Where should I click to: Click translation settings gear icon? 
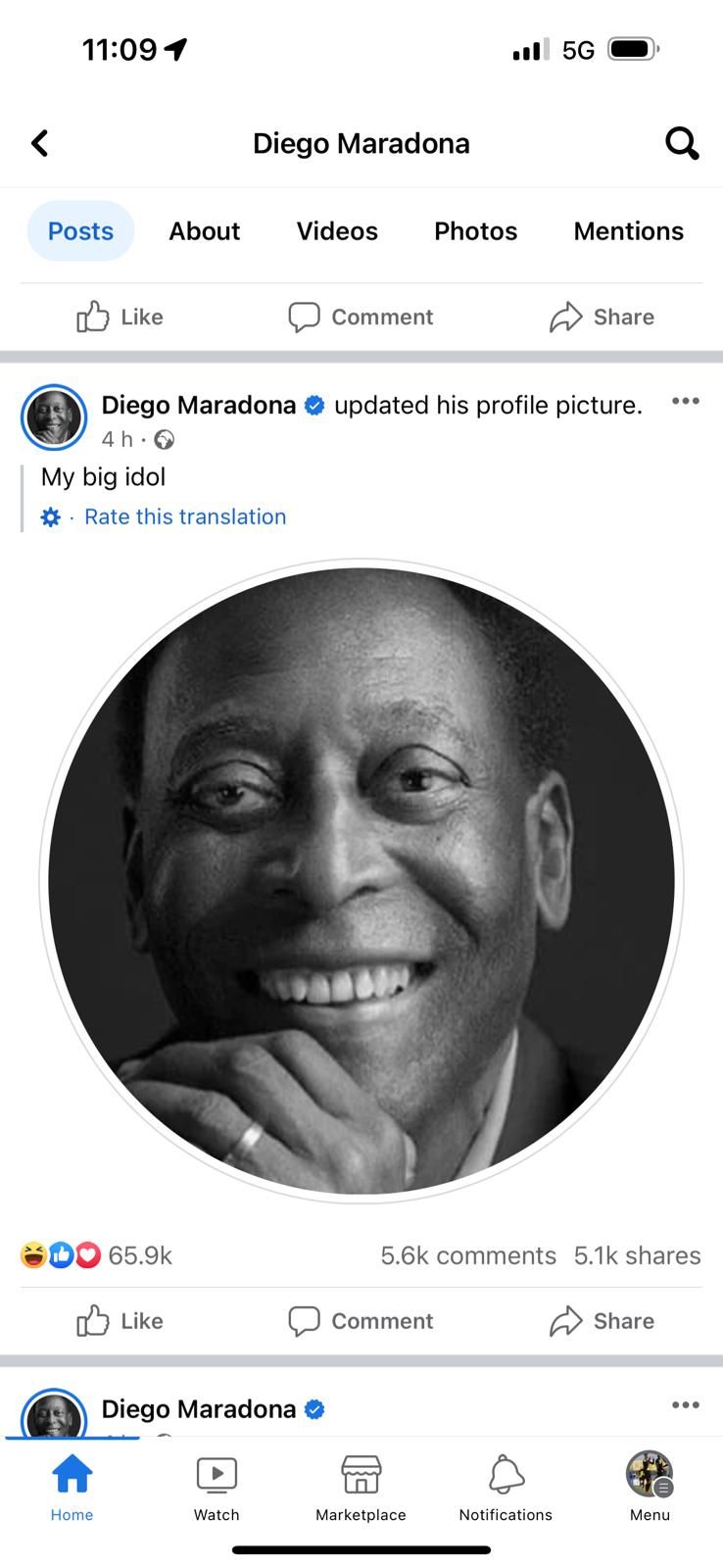pos(51,517)
